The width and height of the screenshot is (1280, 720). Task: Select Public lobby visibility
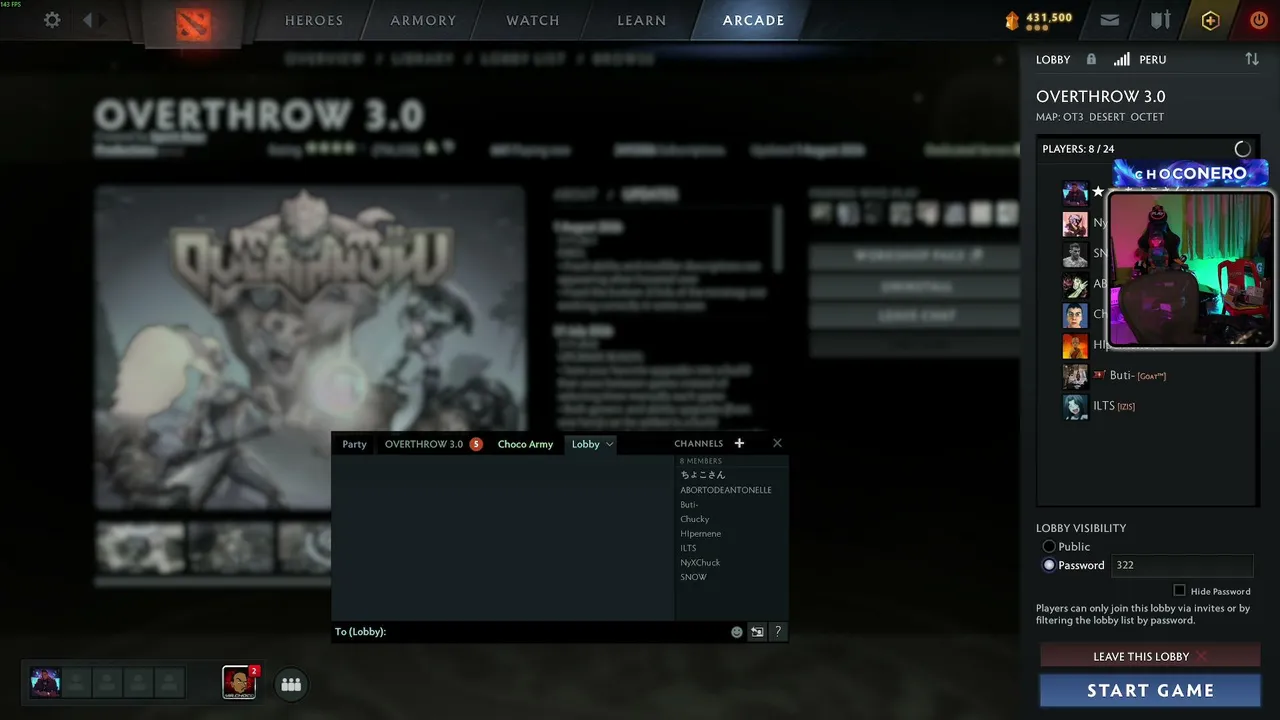point(1049,547)
